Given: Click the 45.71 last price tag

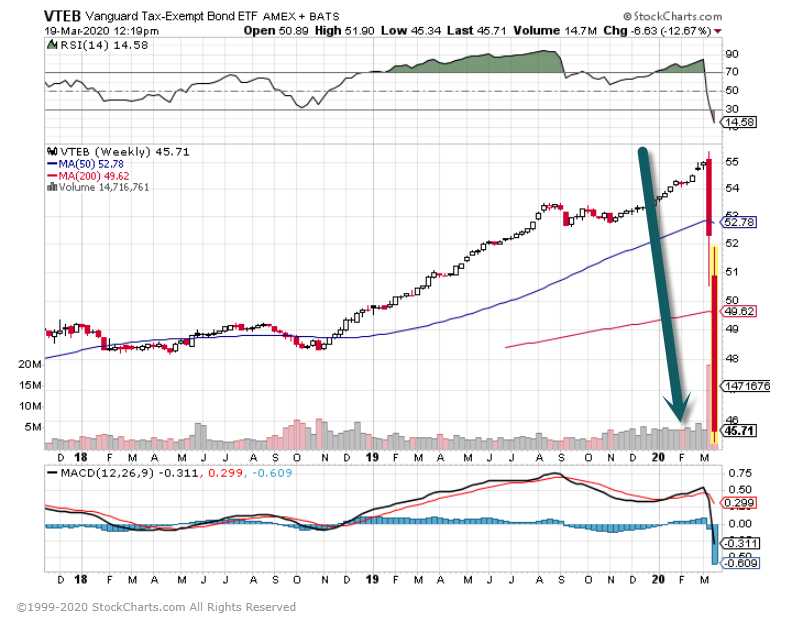Looking at the screenshot, I should pos(739,431).
